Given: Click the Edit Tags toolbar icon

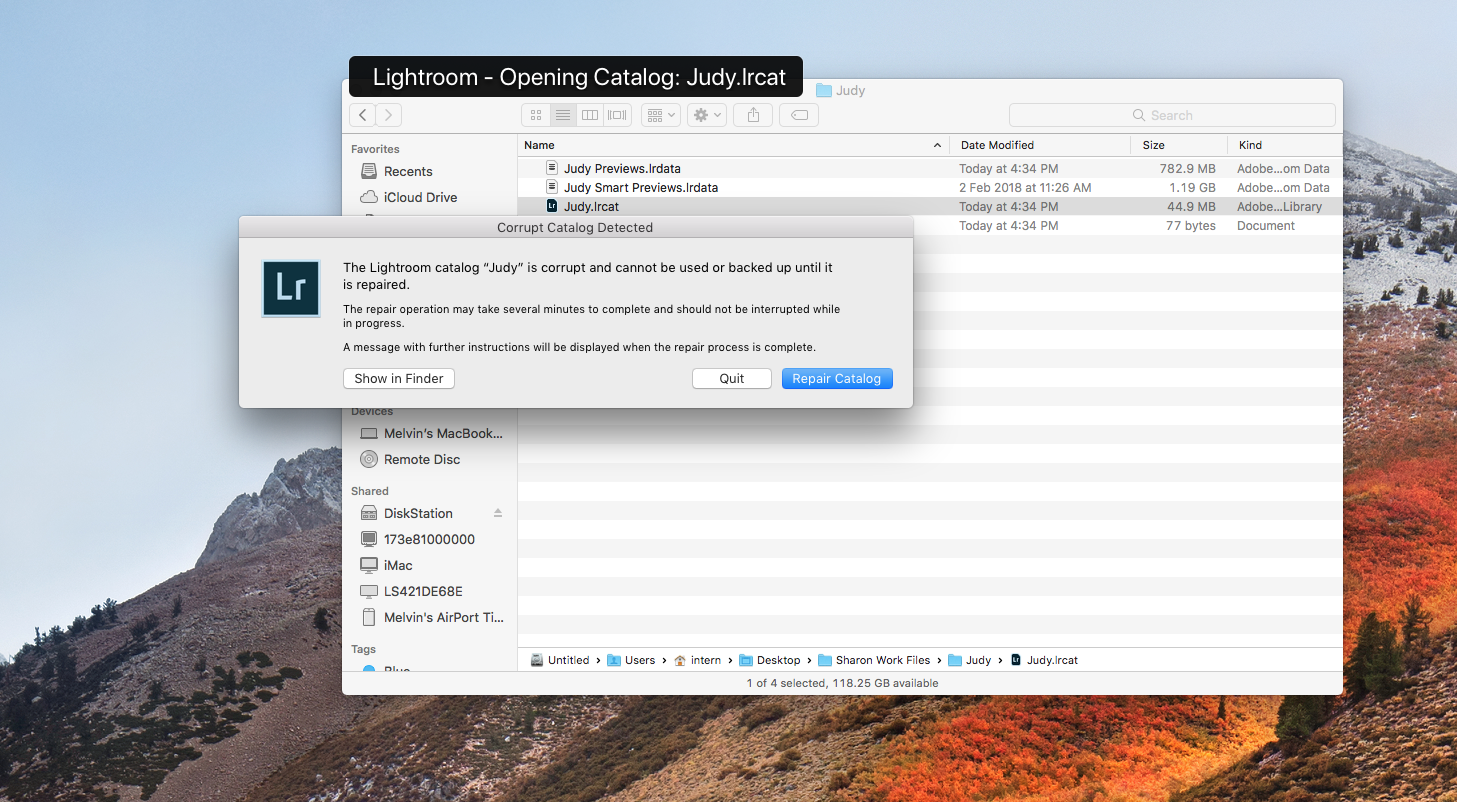Looking at the screenshot, I should 799,115.
